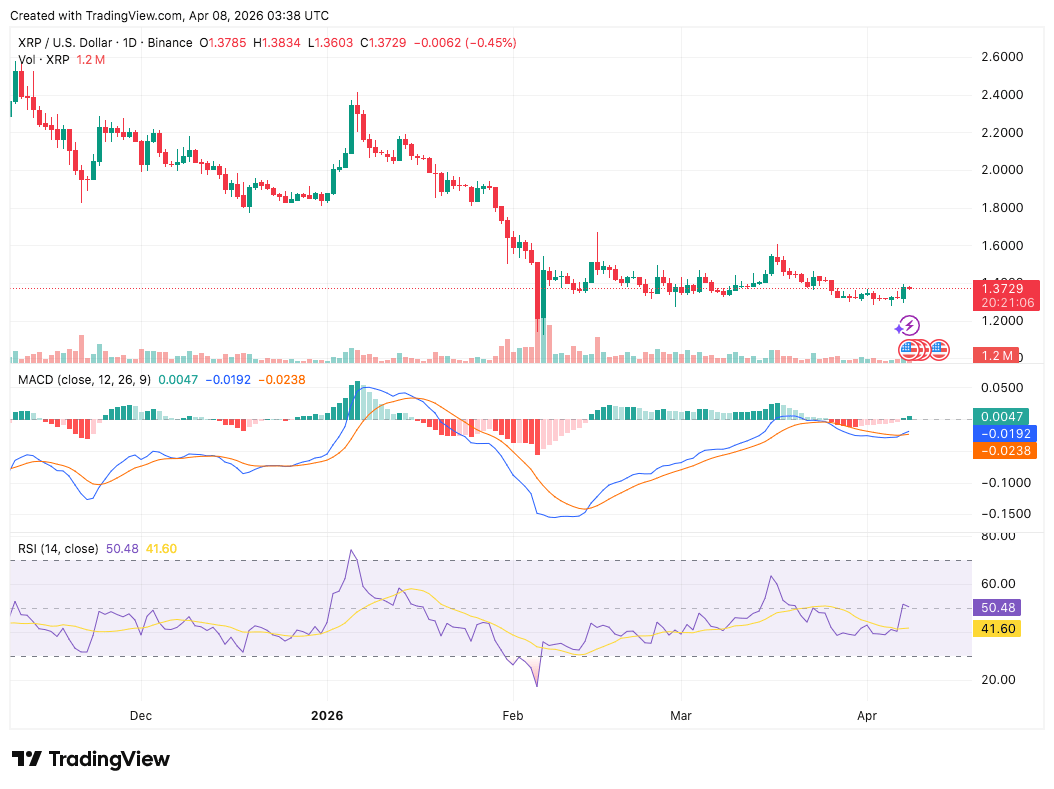Click the 2.6000 price scale label

[1000, 57]
